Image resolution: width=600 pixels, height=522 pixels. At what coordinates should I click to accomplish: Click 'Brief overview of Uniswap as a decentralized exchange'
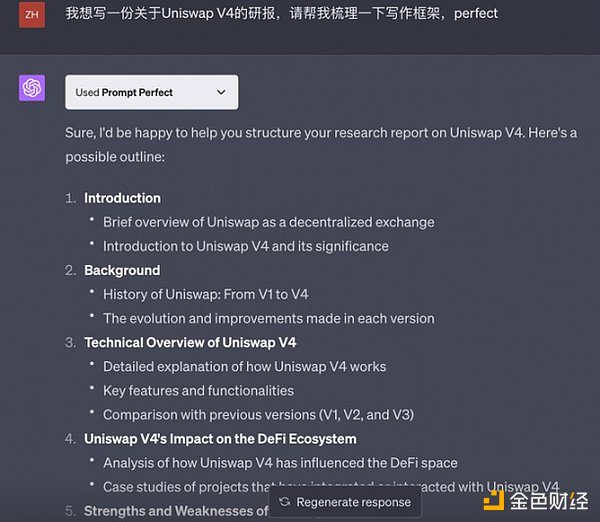click(x=269, y=222)
